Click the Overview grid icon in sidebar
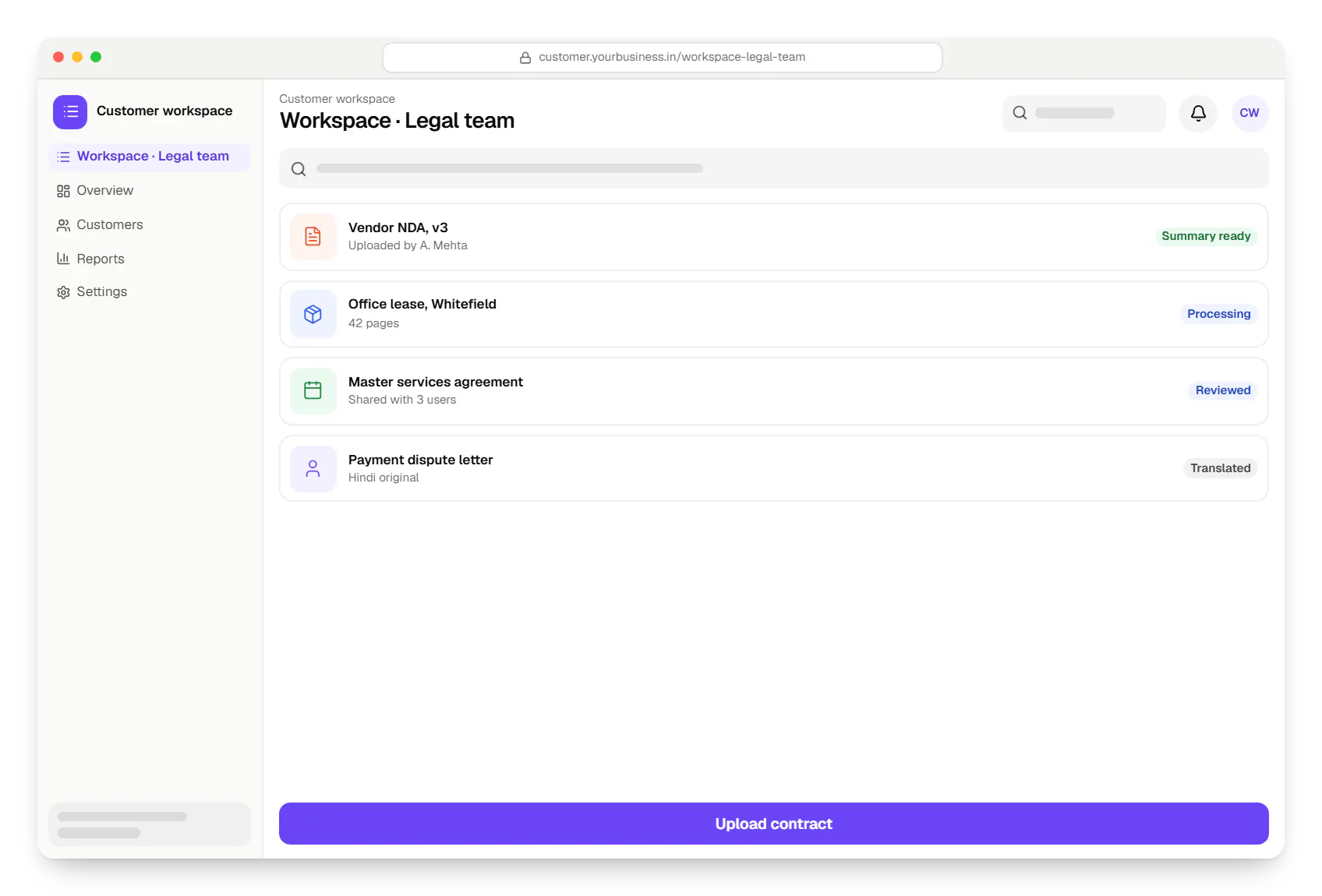The height and width of the screenshot is (896, 1322). pos(63,191)
